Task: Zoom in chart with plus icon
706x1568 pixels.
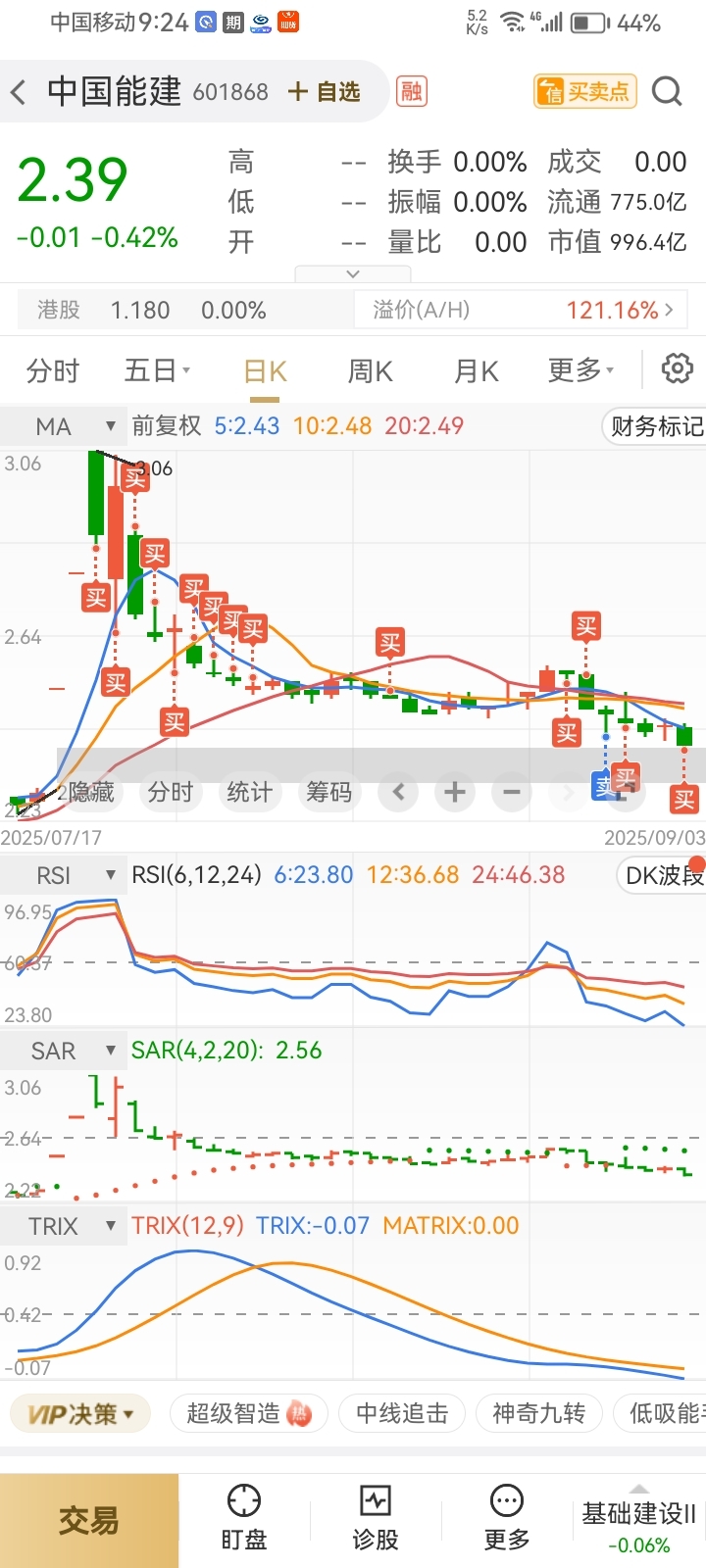Action: [x=454, y=792]
